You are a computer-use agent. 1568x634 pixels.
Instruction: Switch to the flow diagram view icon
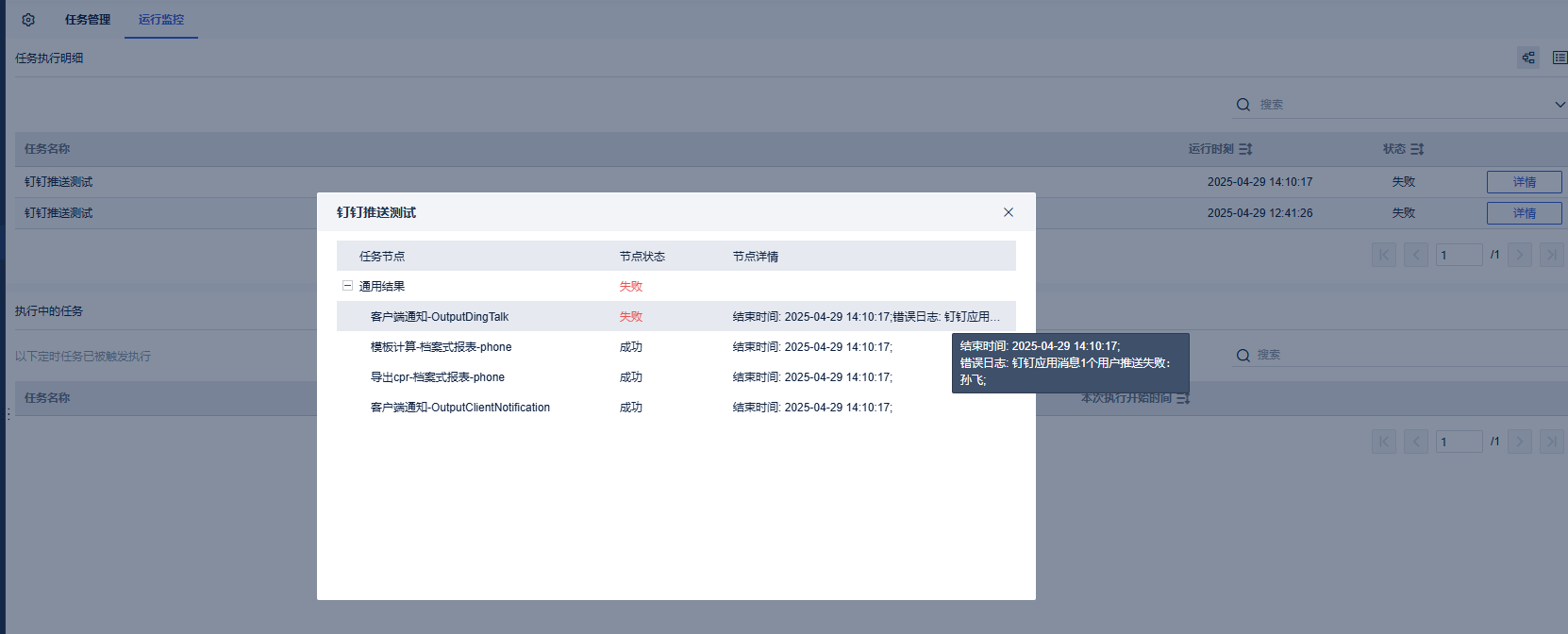(x=1528, y=58)
